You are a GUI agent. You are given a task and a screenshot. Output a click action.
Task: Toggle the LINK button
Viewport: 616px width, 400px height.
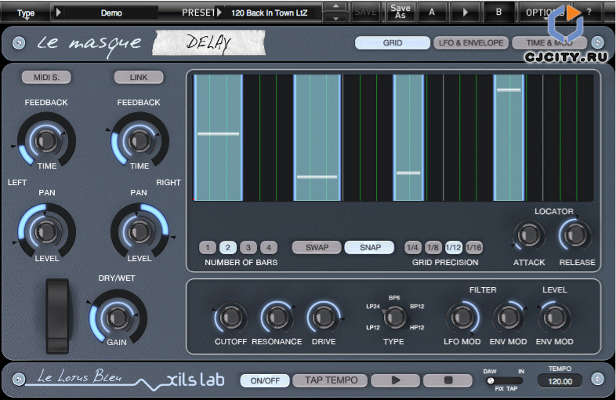[139, 77]
